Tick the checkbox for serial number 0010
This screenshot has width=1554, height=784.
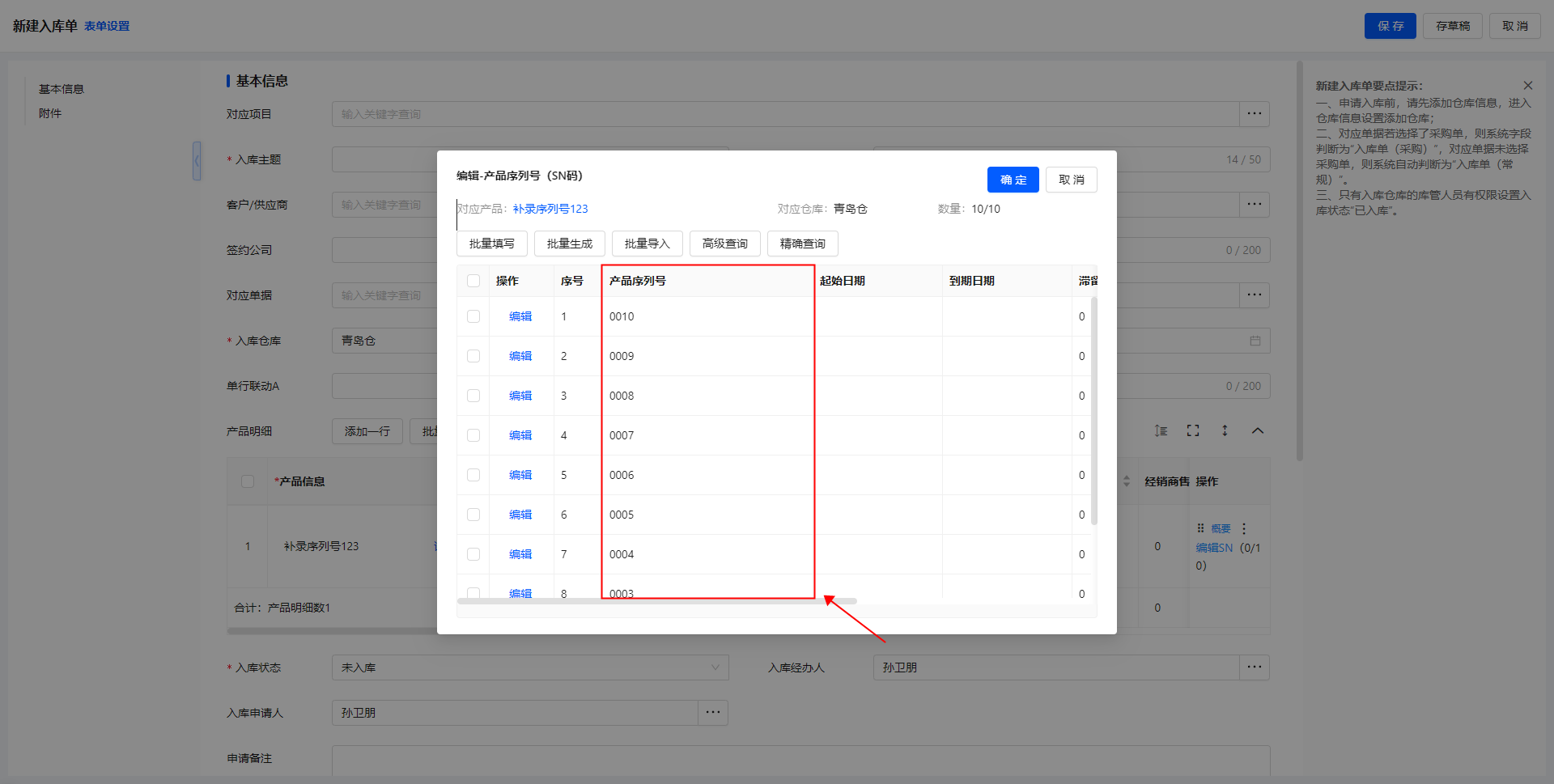[473, 316]
